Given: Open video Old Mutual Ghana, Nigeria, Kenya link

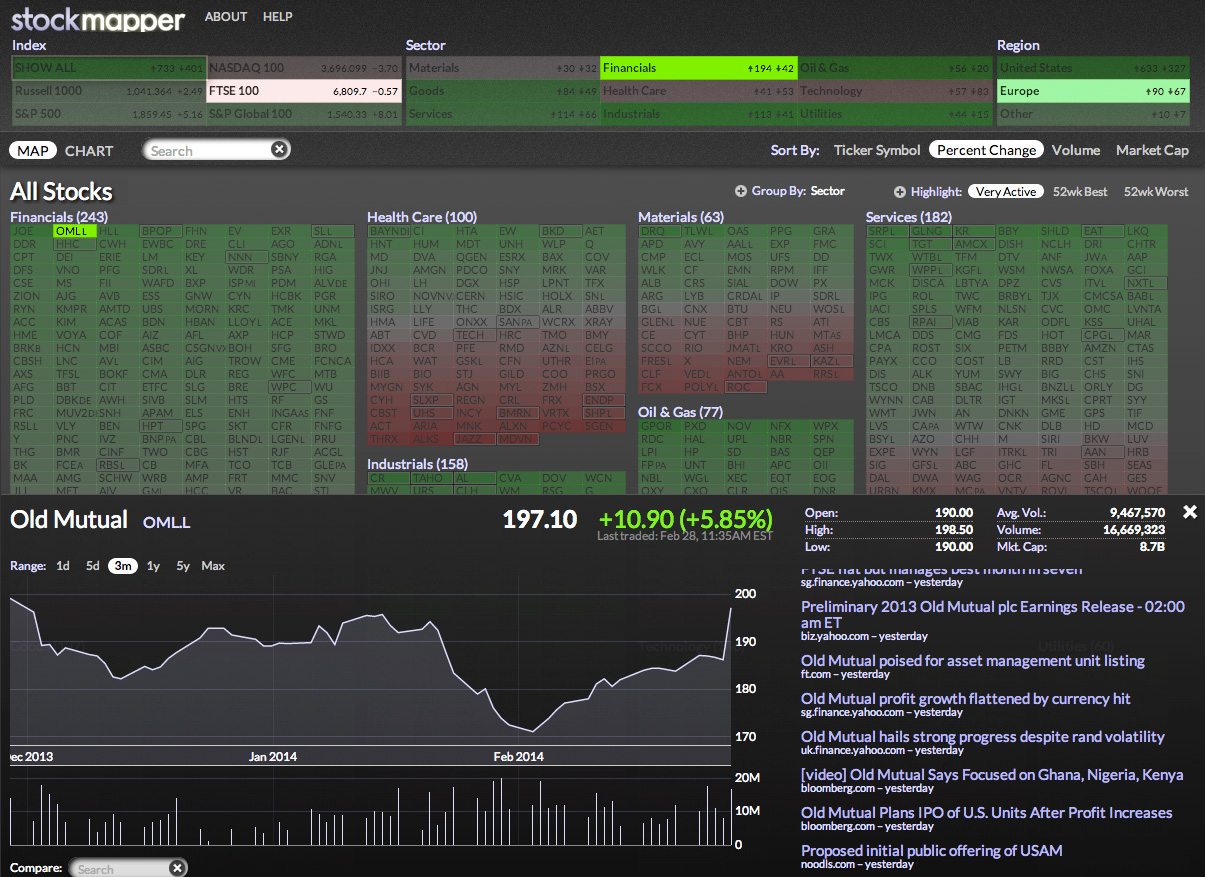Looking at the screenshot, I should 992,775.
